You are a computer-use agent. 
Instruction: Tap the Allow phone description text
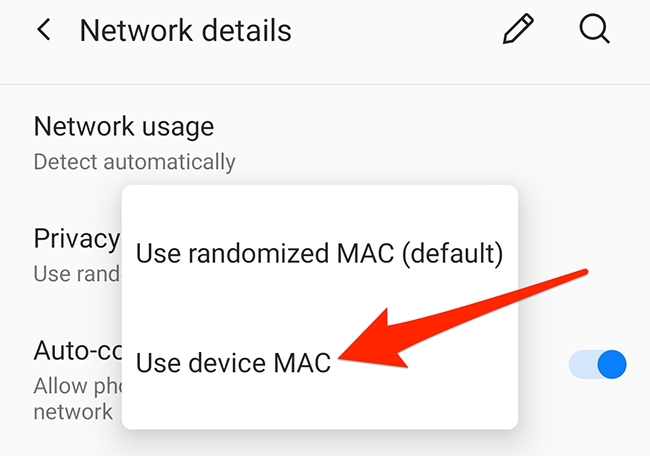point(78,386)
